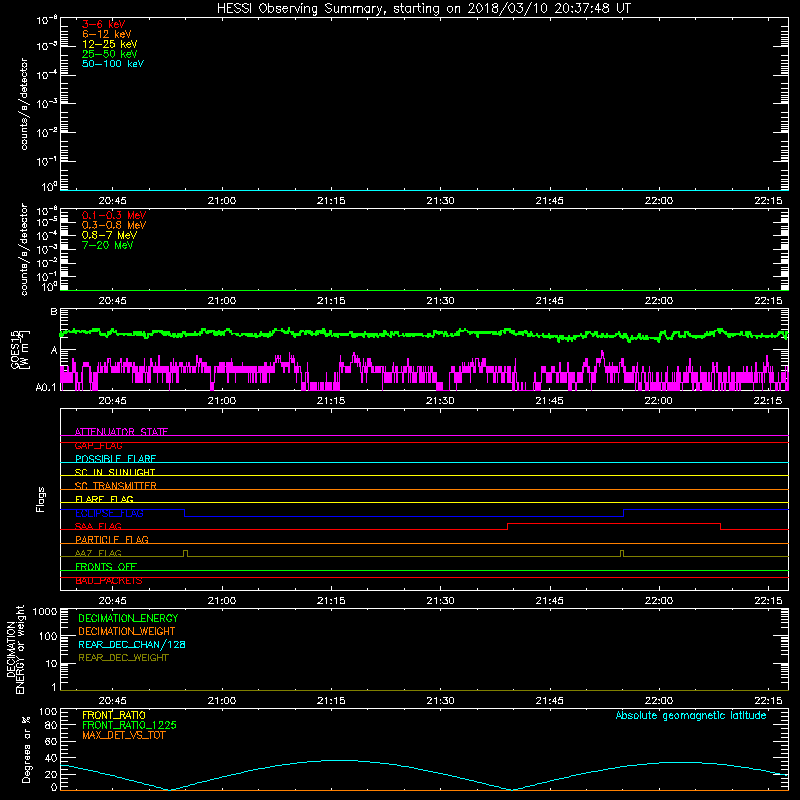
Task: Click the yellow FRONT_RATIO legend label
Action: click(x=114, y=715)
